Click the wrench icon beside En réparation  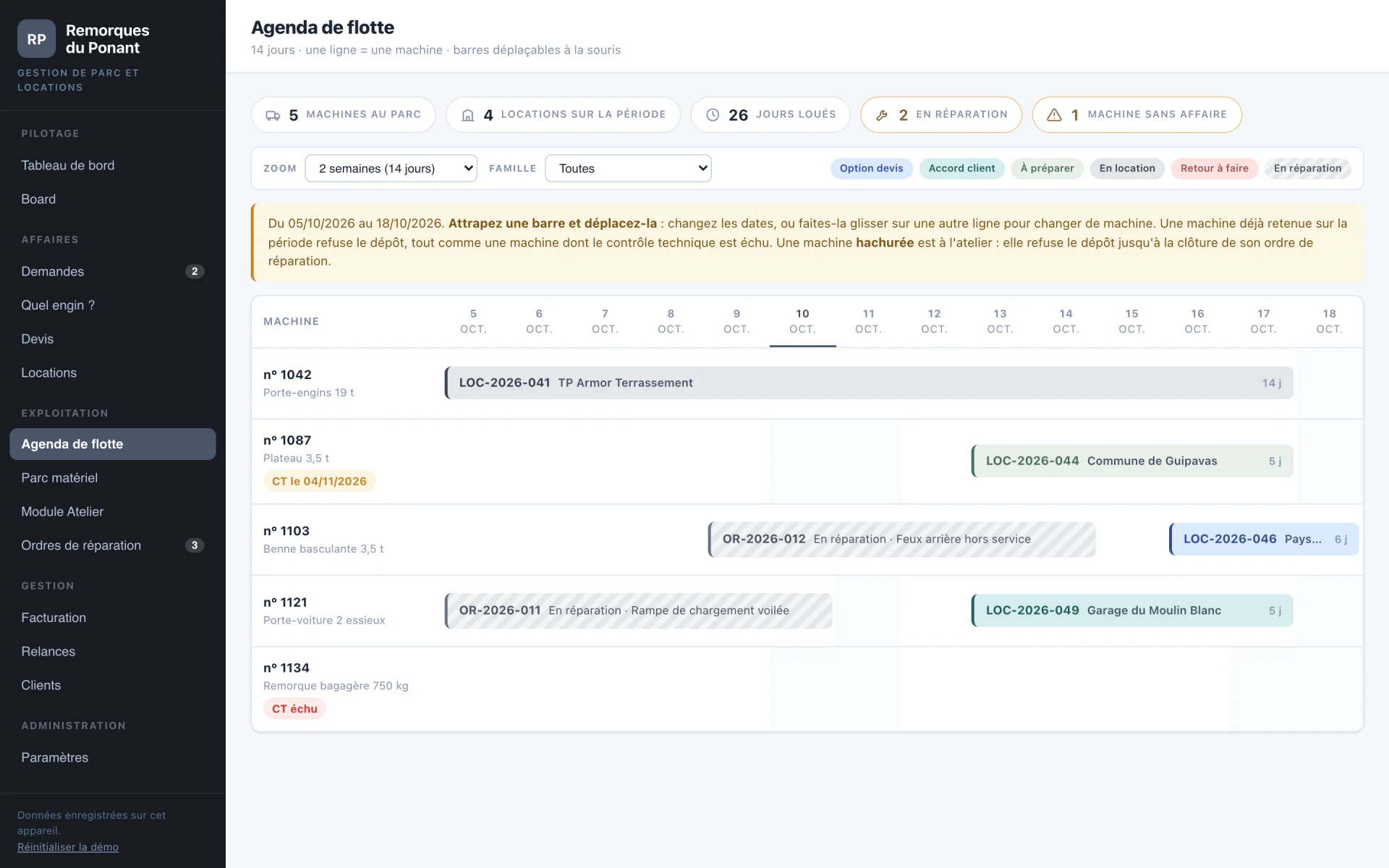(882, 115)
